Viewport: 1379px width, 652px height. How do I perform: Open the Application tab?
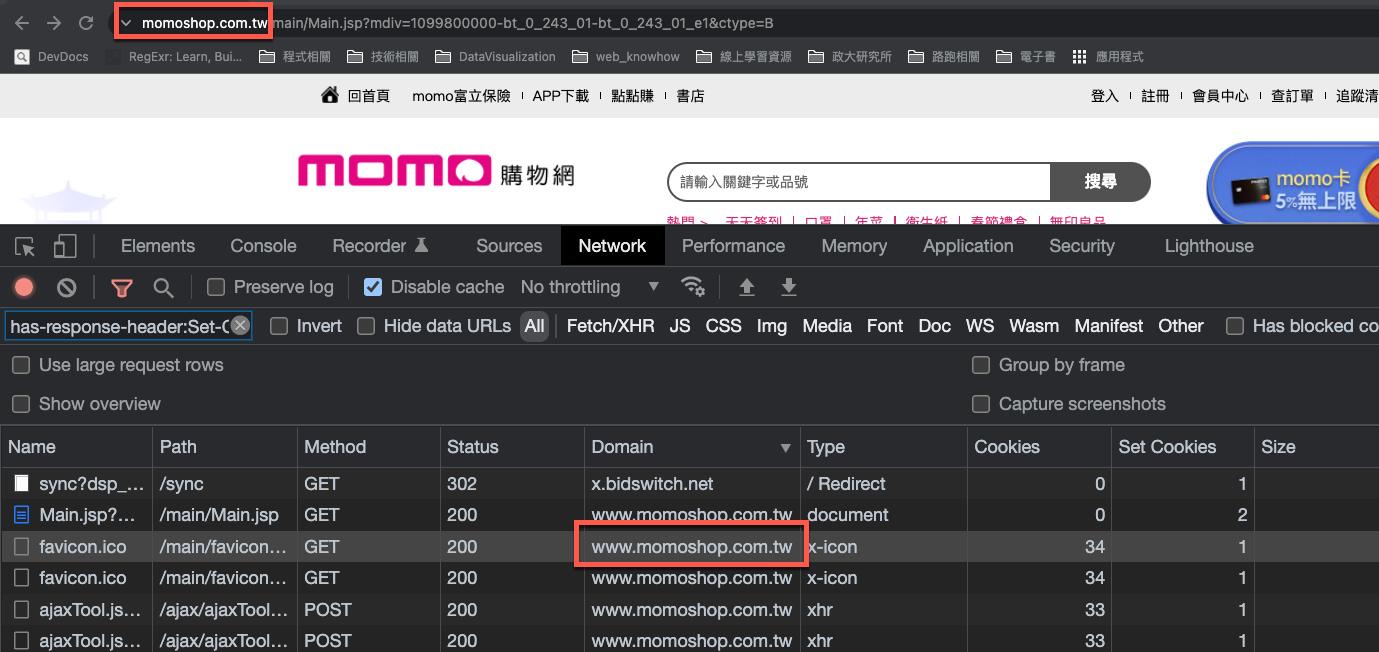click(968, 246)
